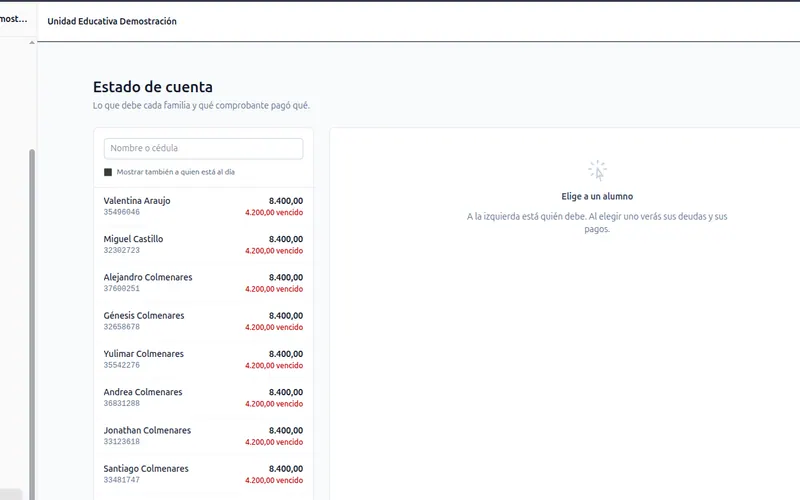Click Valentina Araujo's '4.200,00 vencido' amount
Viewport: 800px width, 500px height.
pyautogui.click(x=274, y=213)
